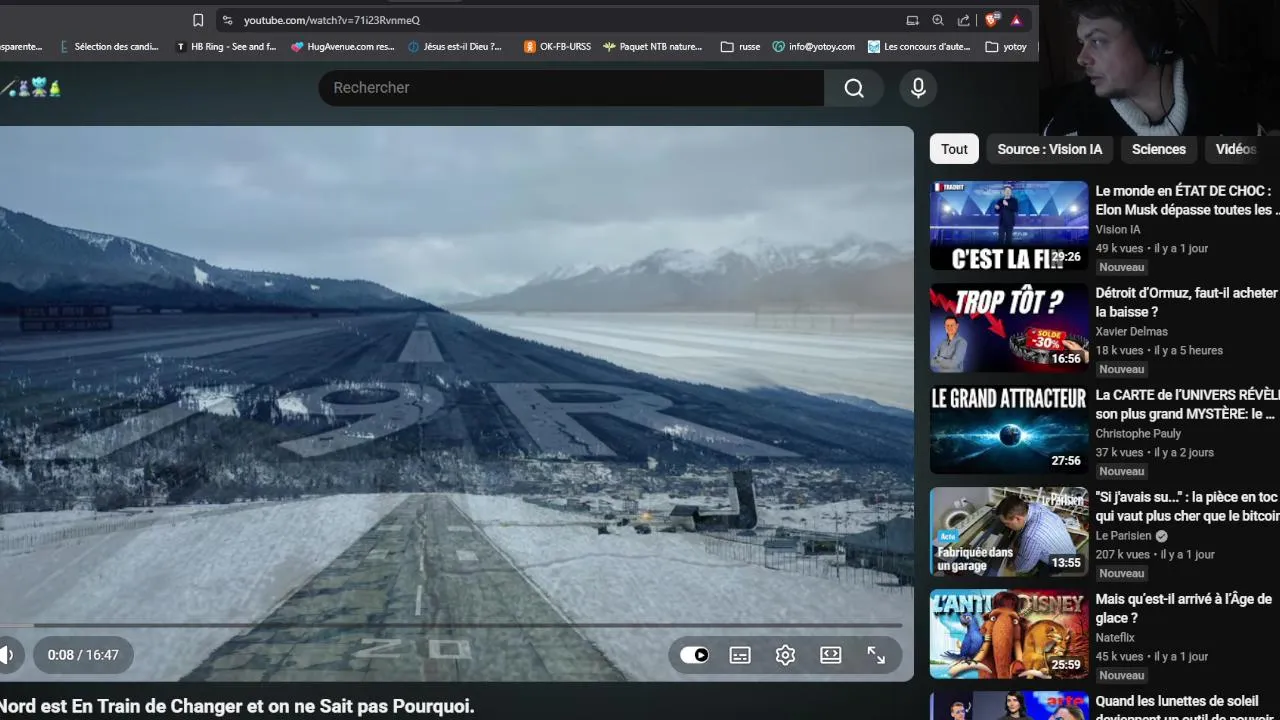Screen dimensions: 1280x720
Task: Click channel name Le Parisien
Action: pyautogui.click(x=1124, y=535)
